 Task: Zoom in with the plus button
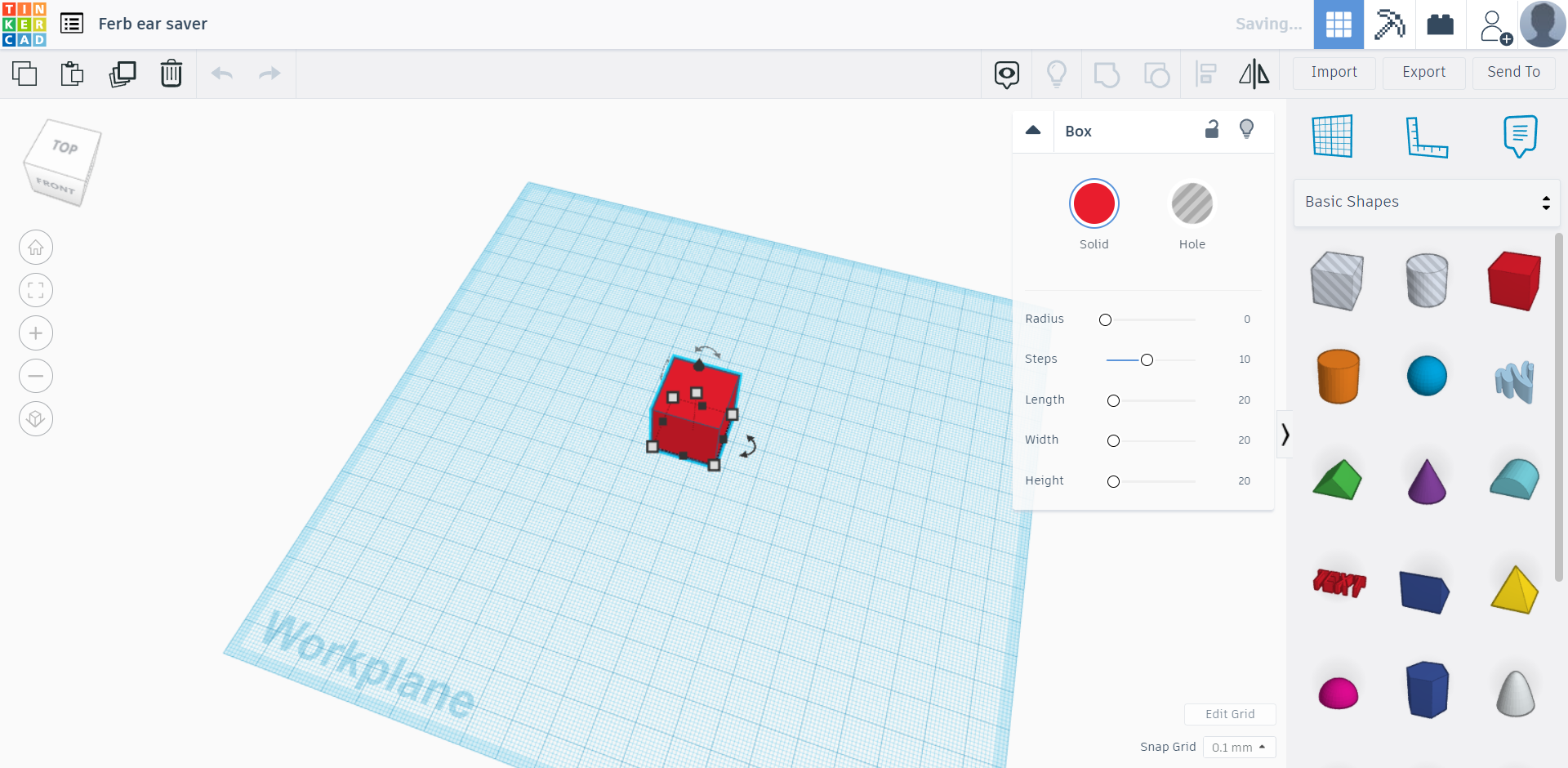[x=36, y=333]
